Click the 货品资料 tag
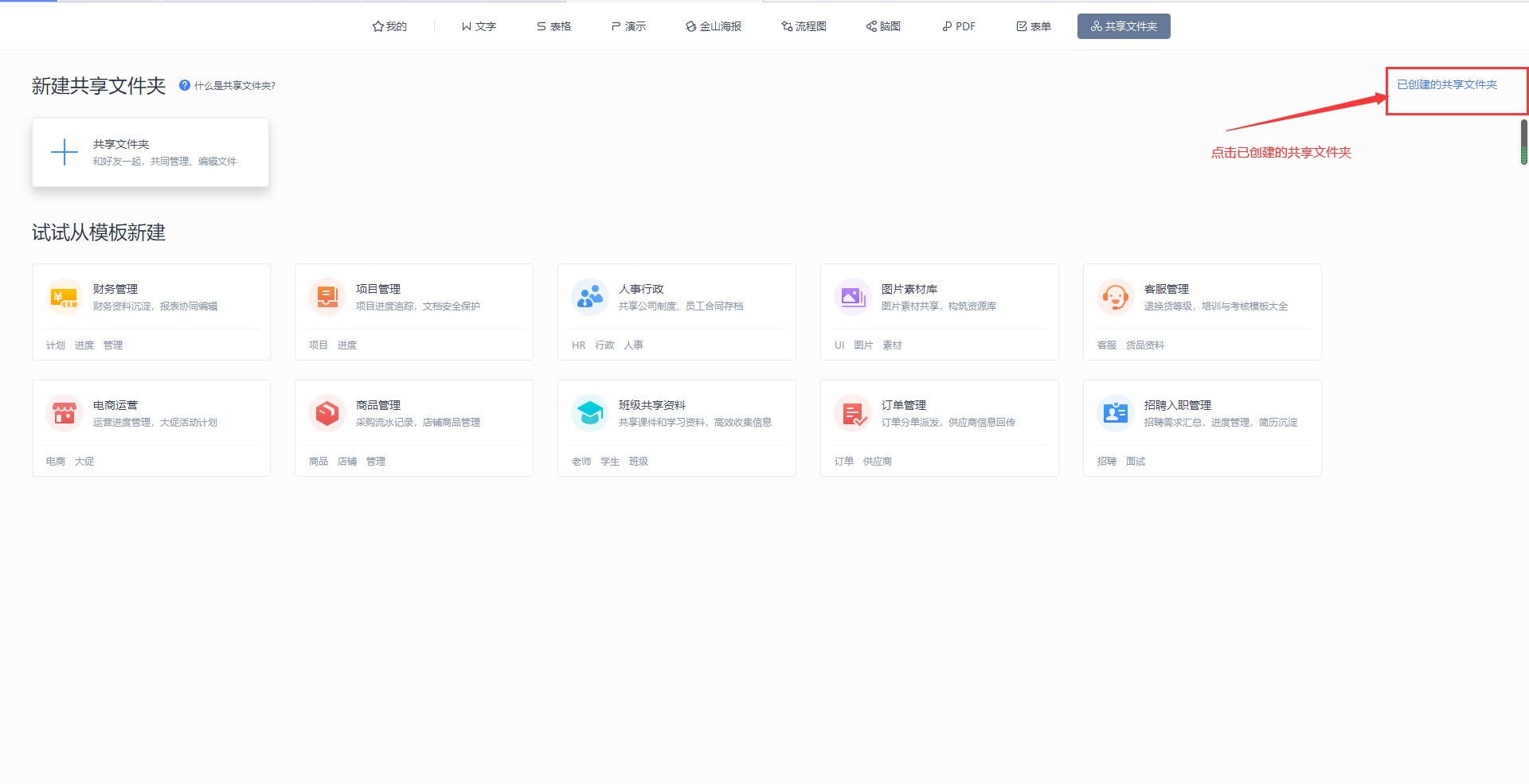This screenshot has width=1529, height=784. pyautogui.click(x=1145, y=345)
